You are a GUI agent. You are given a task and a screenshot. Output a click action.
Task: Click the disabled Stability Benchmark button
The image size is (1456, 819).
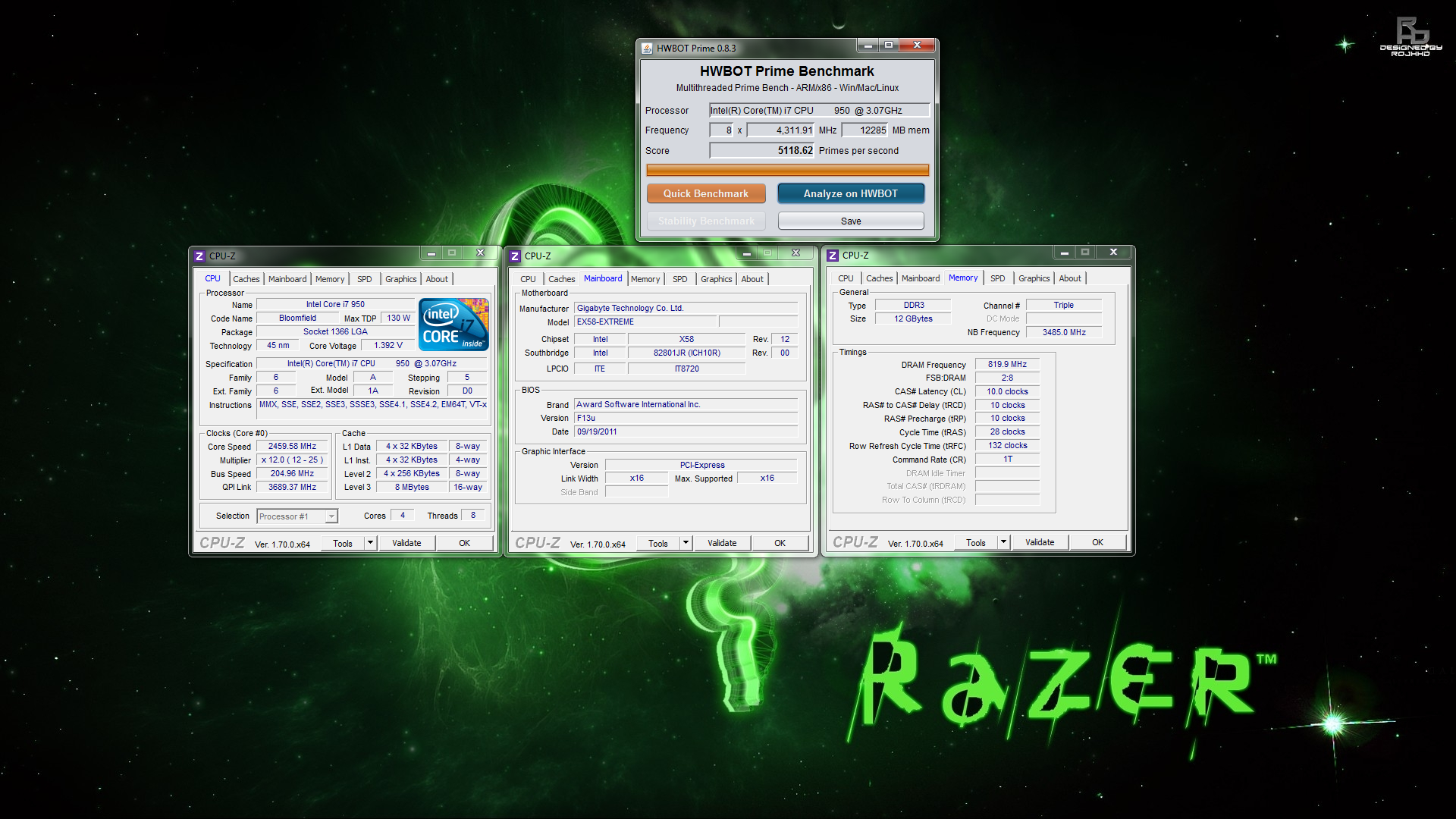point(706,221)
